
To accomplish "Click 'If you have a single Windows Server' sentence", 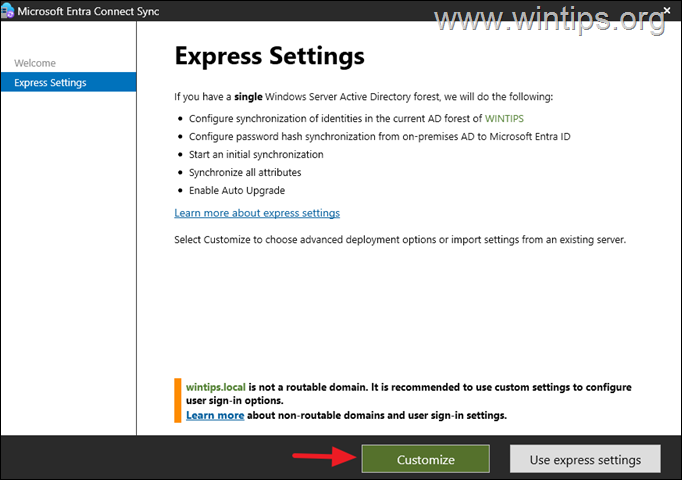I will click(x=364, y=97).
